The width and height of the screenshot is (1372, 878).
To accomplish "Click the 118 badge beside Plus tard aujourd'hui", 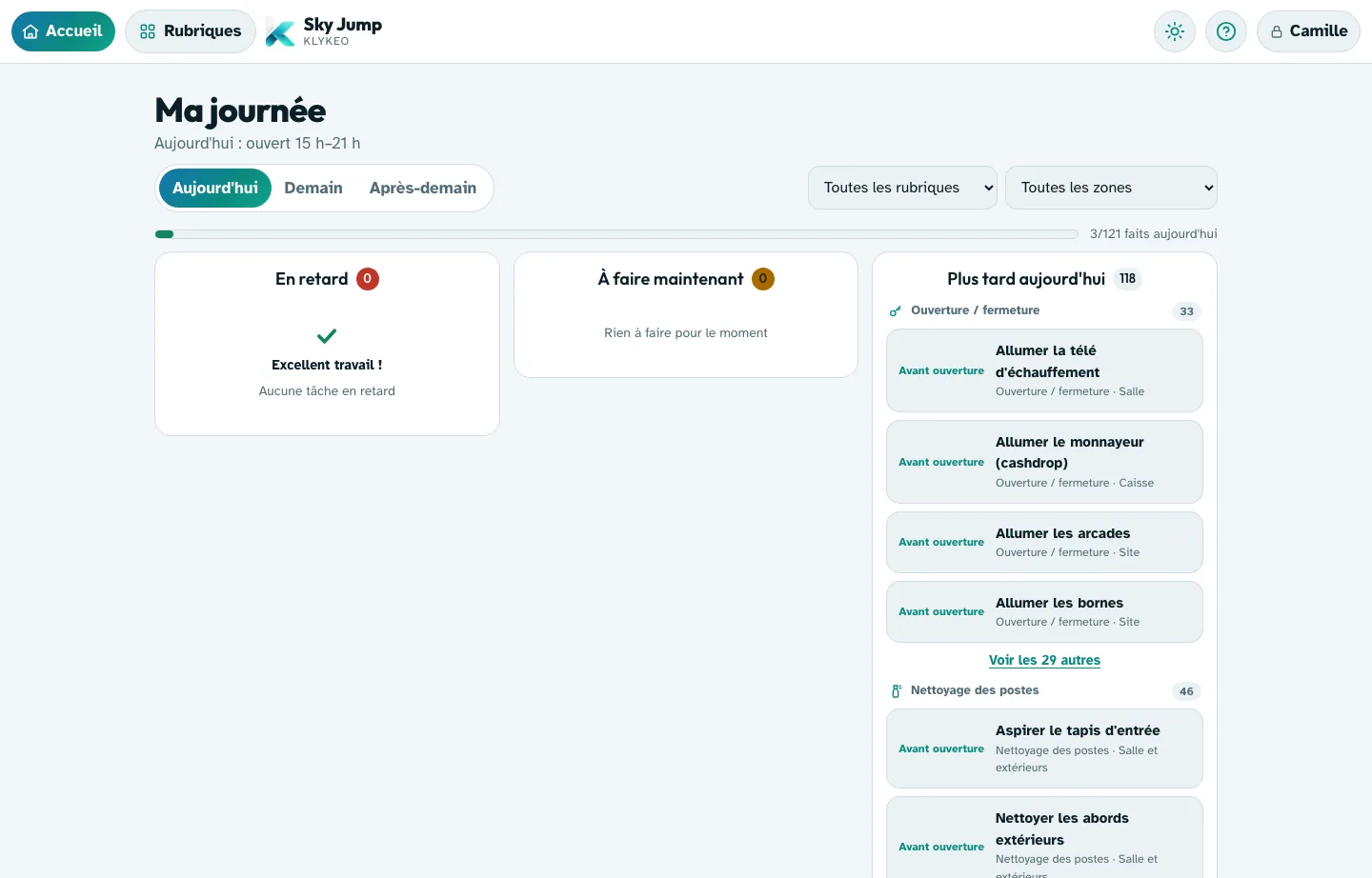I will [1127, 279].
